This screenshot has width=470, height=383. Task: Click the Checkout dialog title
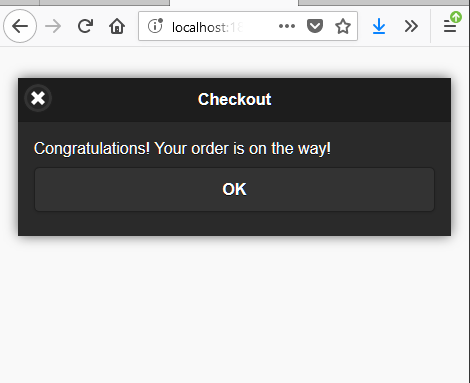[x=234, y=99]
